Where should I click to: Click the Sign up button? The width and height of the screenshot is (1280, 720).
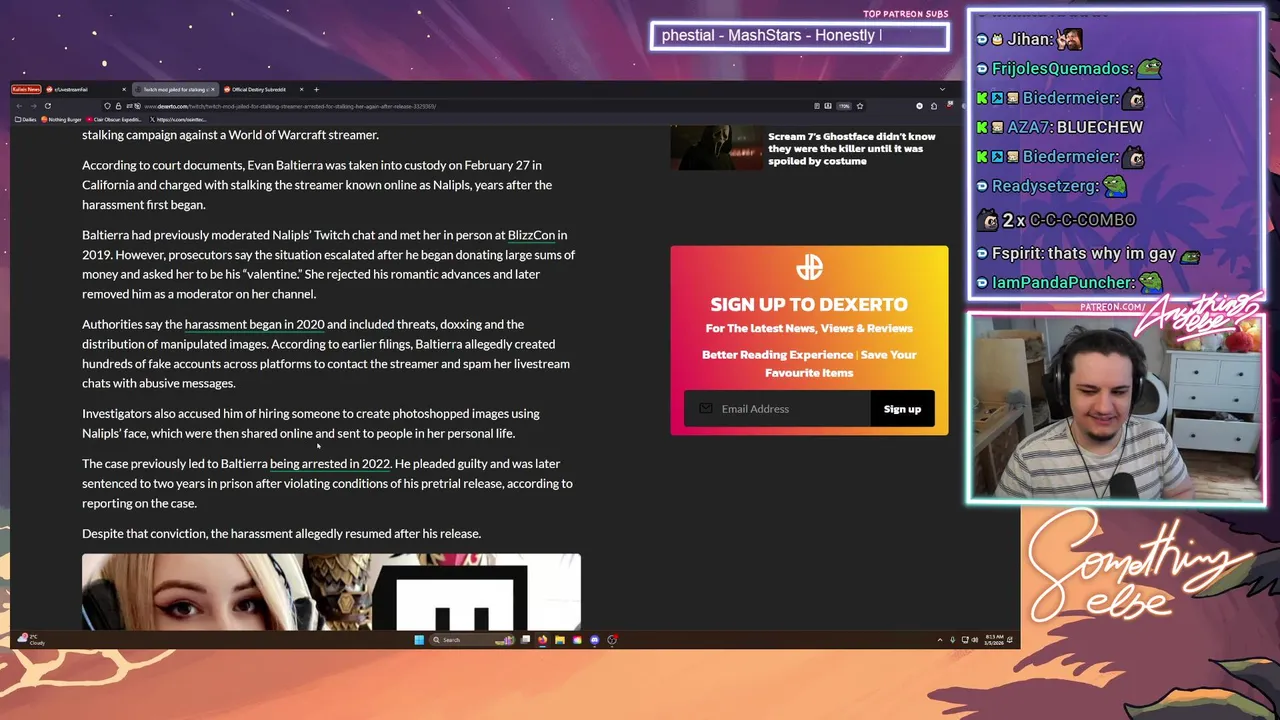coord(902,409)
